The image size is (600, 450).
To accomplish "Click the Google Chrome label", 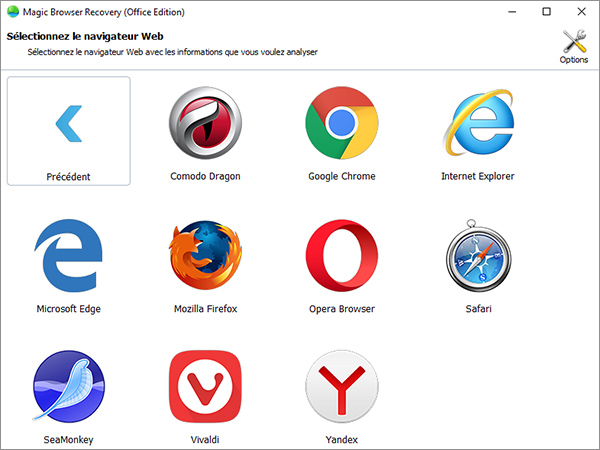I will click(342, 176).
